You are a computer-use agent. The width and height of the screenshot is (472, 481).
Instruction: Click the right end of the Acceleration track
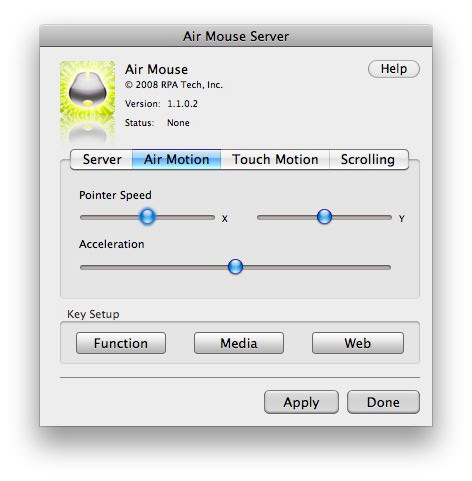point(388,267)
